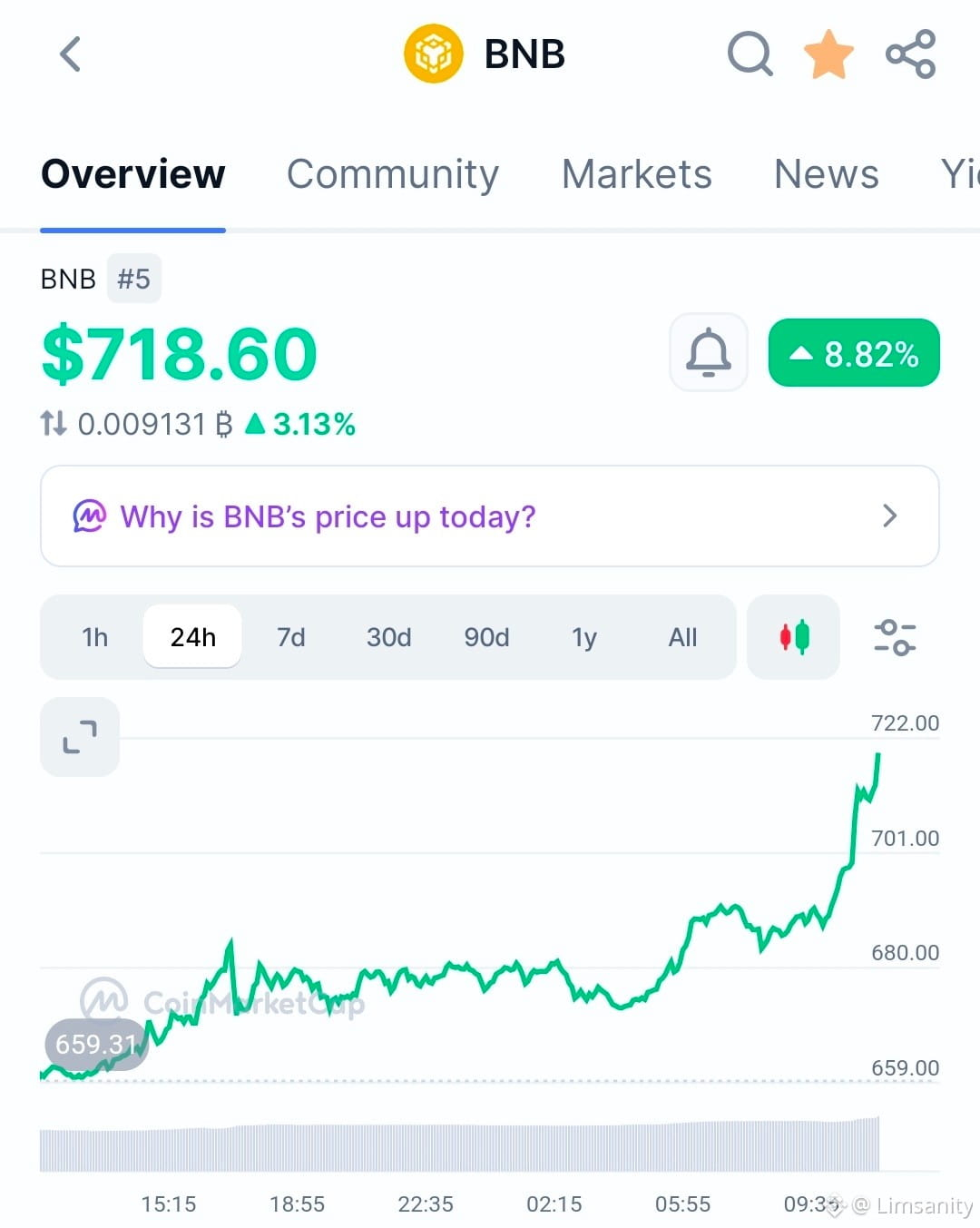Select the 24h chart range

click(x=192, y=637)
